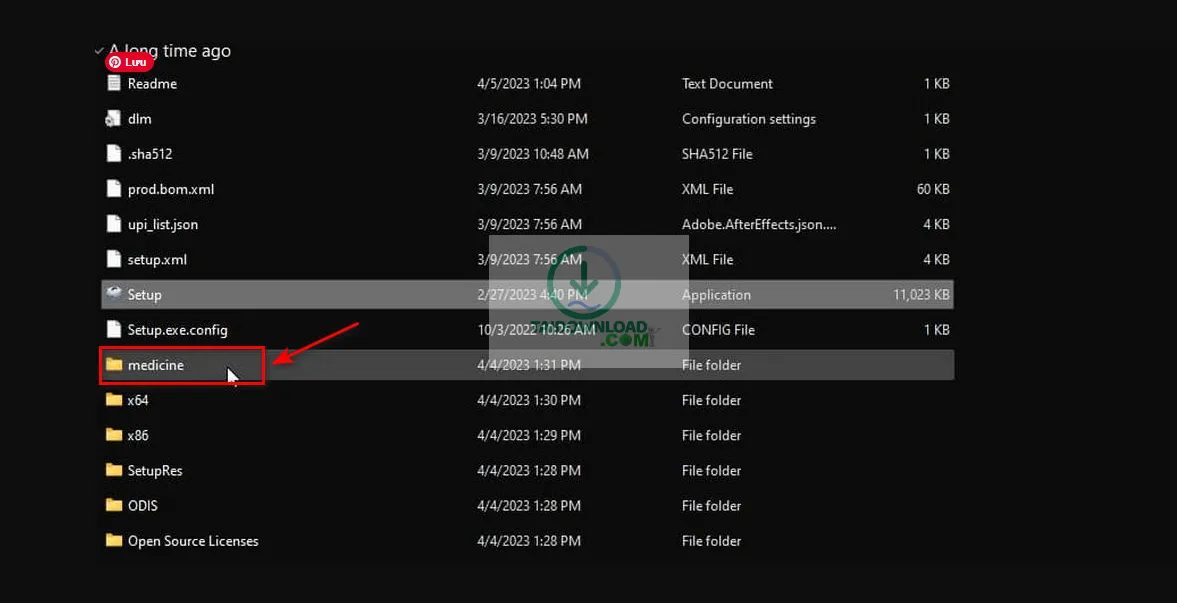Select the Open Source Licenses folder name
Image resolution: width=1177 pixels, height=603 pixels.
(x=193, y=541)
